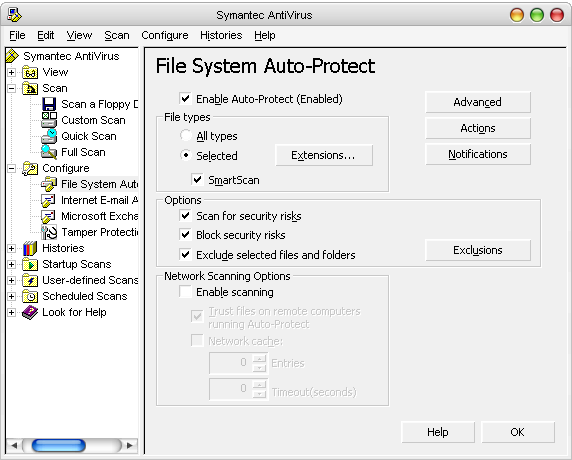The image size is (572, 460).
Task: Click the Microsoft Exchange Auto-Protect icon
Action: (x=49, y=216)
